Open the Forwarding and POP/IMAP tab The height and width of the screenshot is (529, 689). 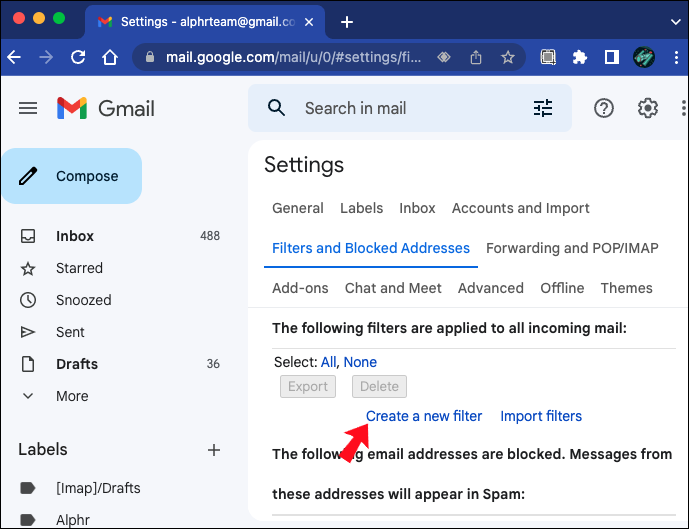[x=572, y=248]
